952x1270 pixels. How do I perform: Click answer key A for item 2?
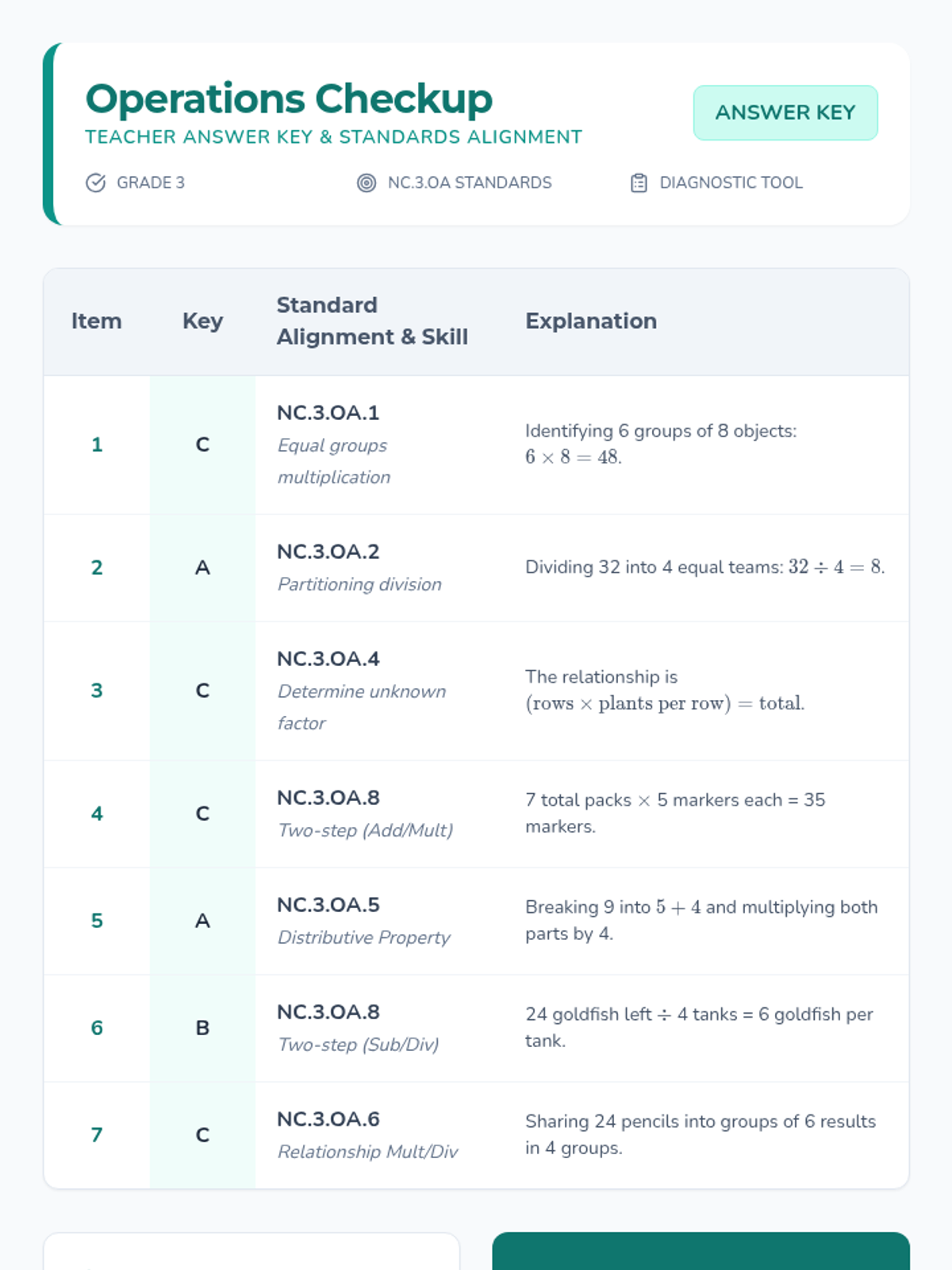(202, 568)
